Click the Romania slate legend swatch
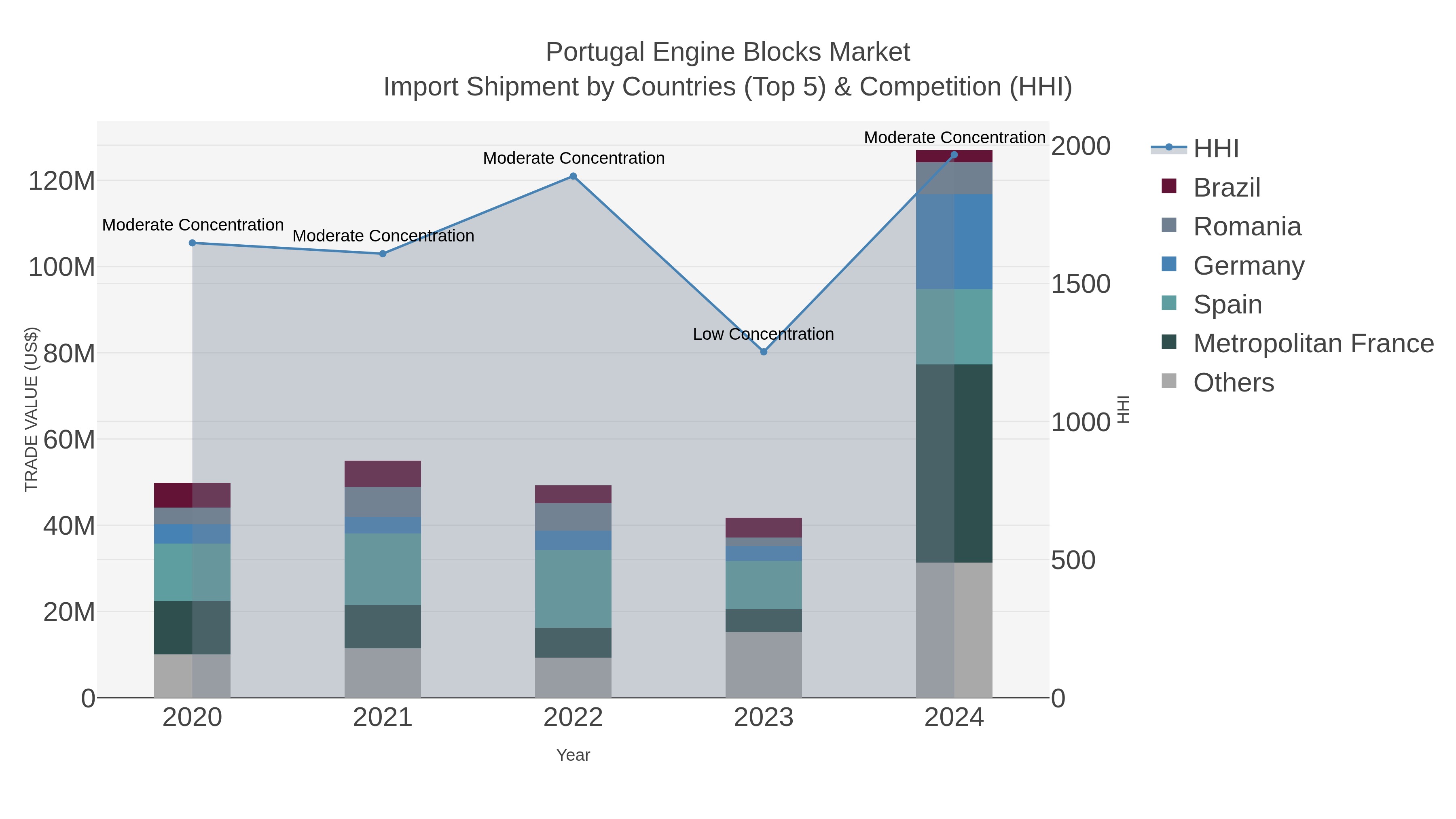 (x=1169, y=225)
